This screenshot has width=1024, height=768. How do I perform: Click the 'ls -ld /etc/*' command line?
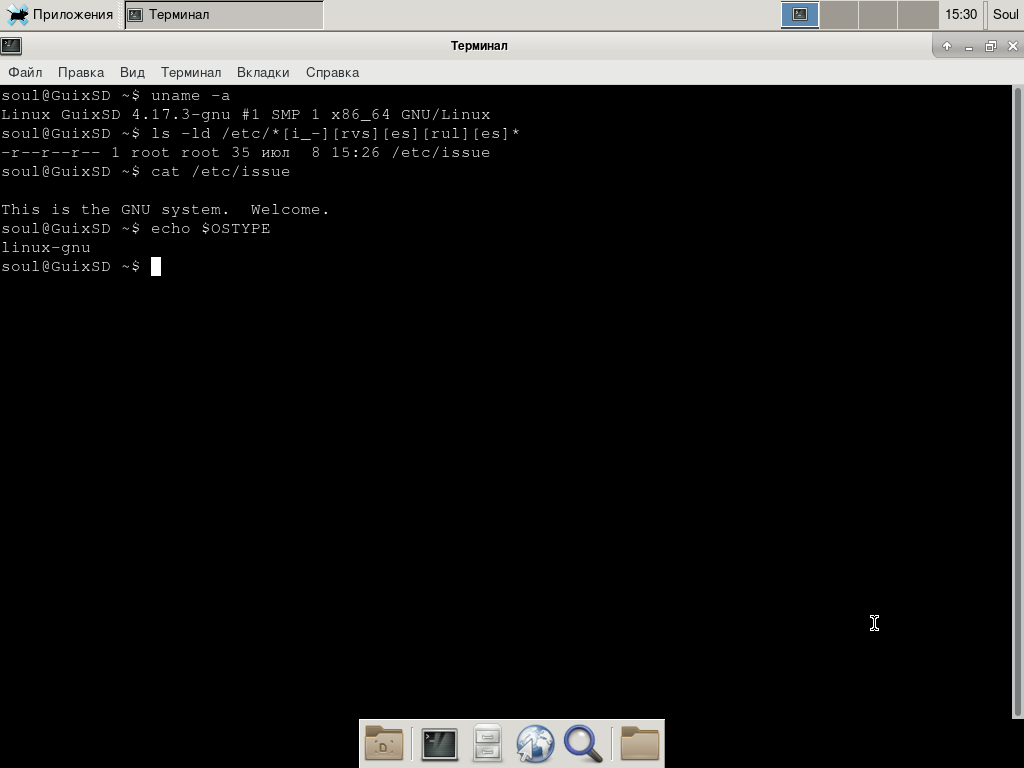coord(261,133)
